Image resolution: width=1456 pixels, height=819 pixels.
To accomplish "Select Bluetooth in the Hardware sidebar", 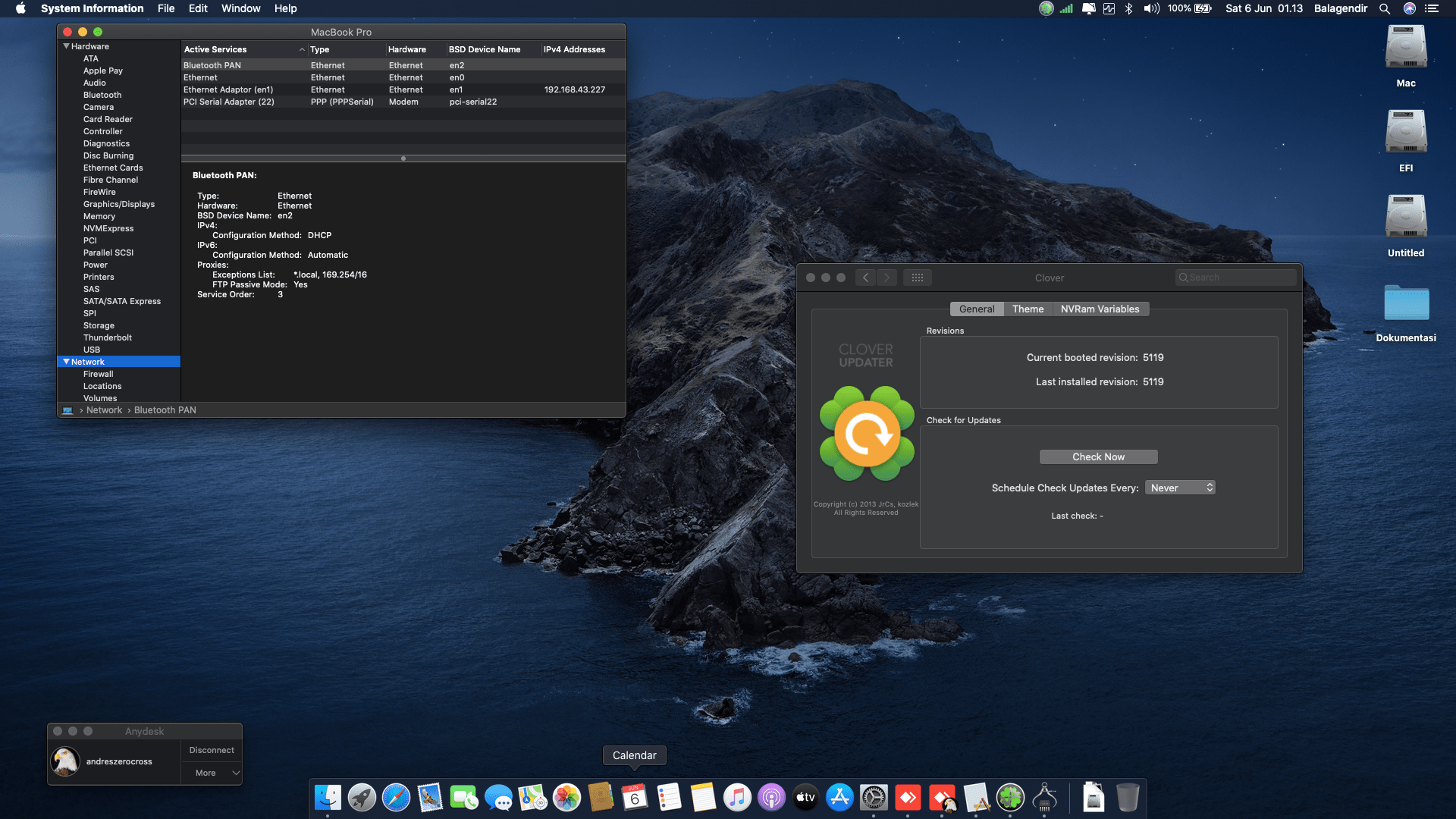I will coord(102,95).
